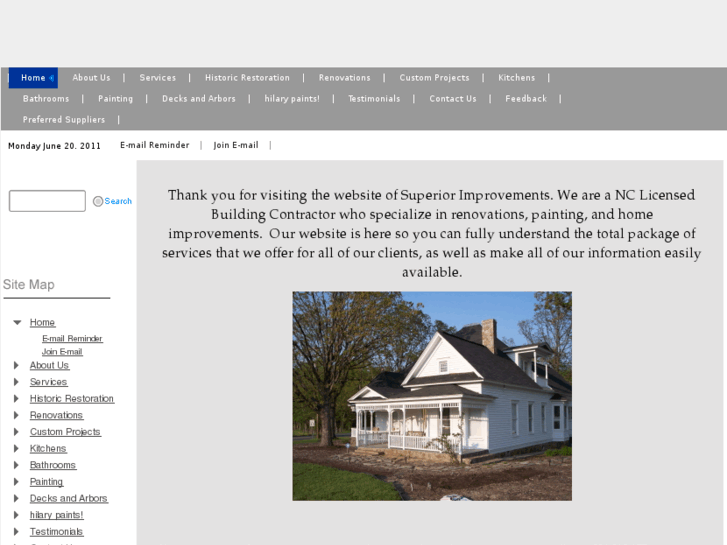727x545 pixels.
Task: Open Historic Restoration link in Site Map
Action: 72,399
